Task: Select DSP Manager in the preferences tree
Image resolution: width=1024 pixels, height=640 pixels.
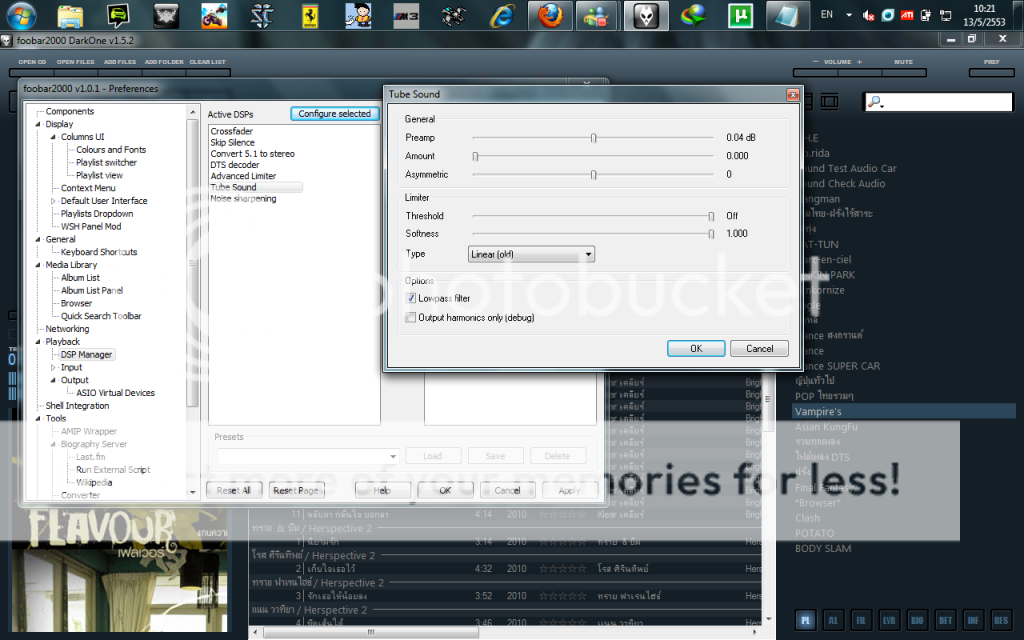Action: pyautogui.click(x=86, y=355)
